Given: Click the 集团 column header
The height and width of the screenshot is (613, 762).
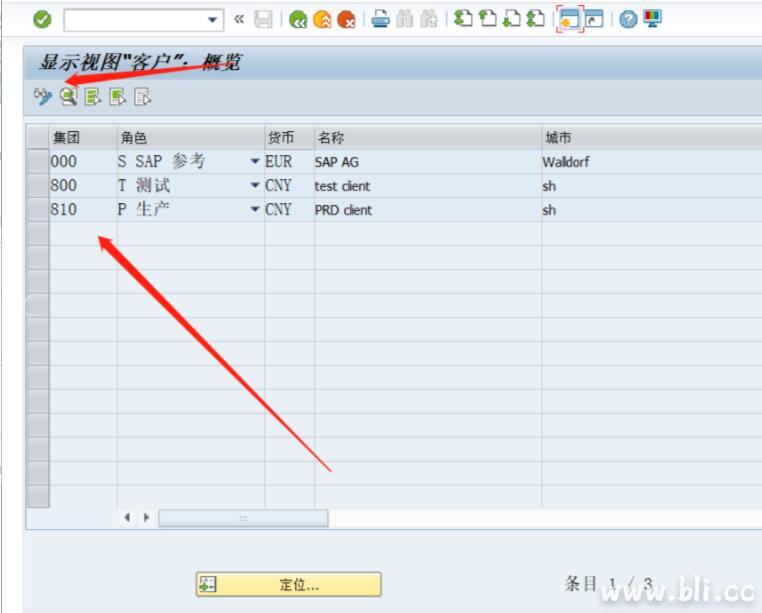Looking at the screenshot, I should [83, 138].
